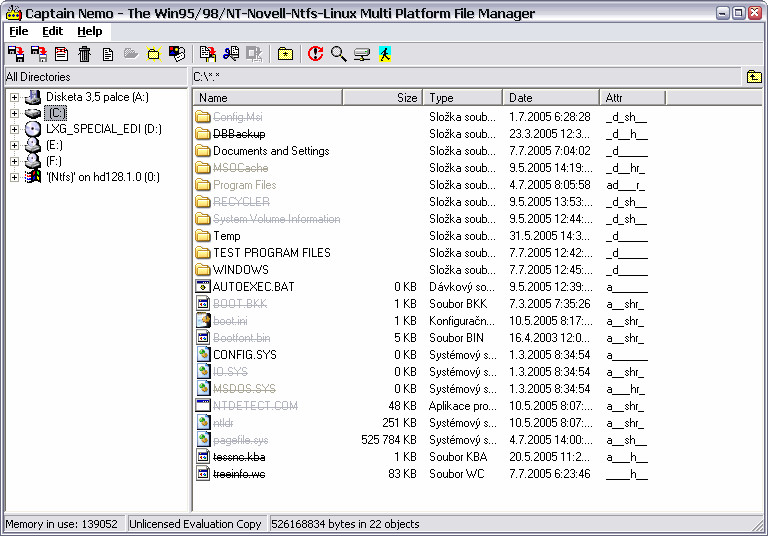The image size is (768, 536).
Task: Select the Program Files folder
Action: pyautogui.click(x=244, y=185)
